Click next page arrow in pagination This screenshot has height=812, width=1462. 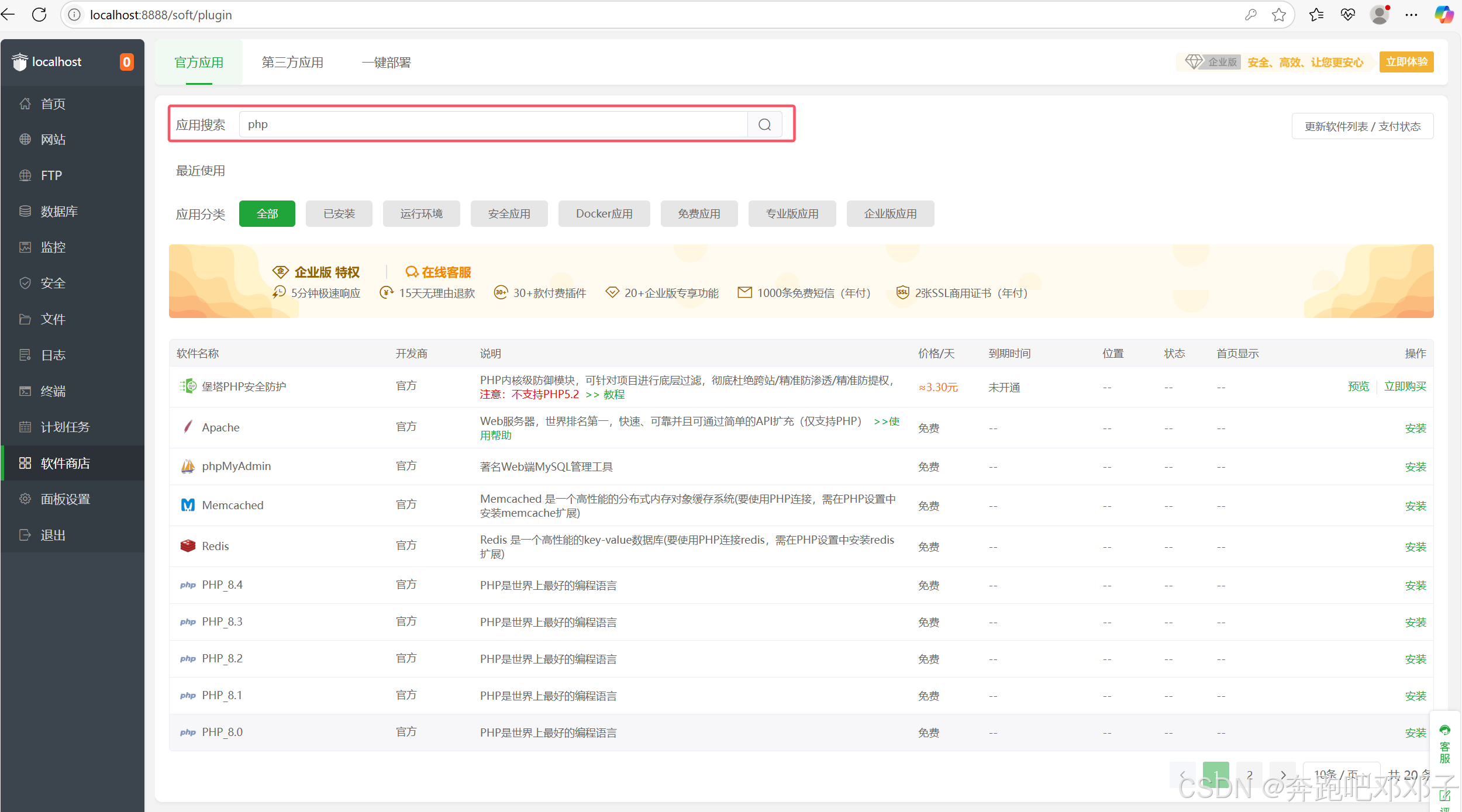1284,775
